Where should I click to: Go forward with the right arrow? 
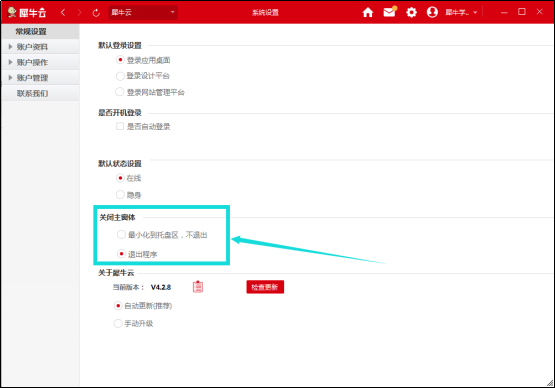point(79,13)
